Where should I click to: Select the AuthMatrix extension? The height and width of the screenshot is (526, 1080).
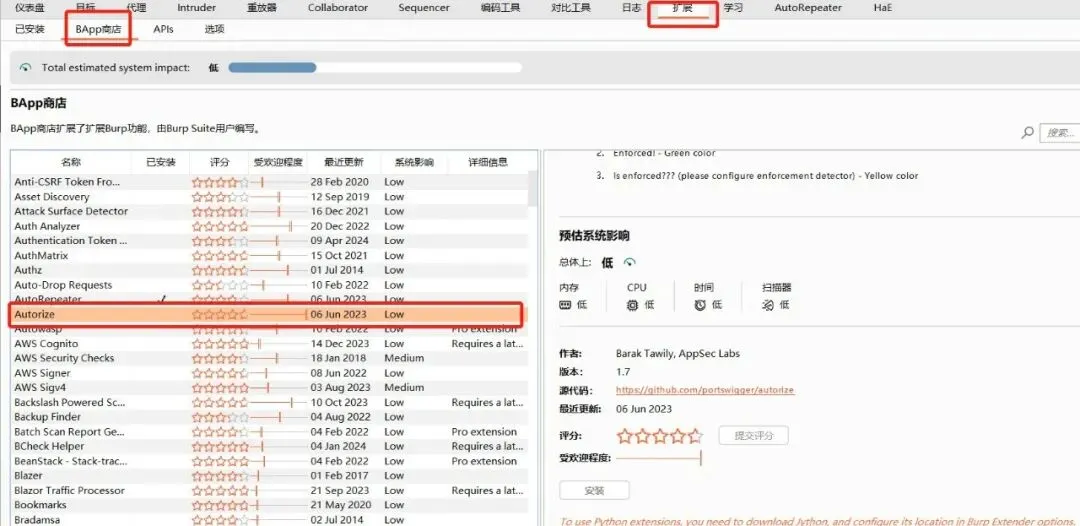point(268,255)
